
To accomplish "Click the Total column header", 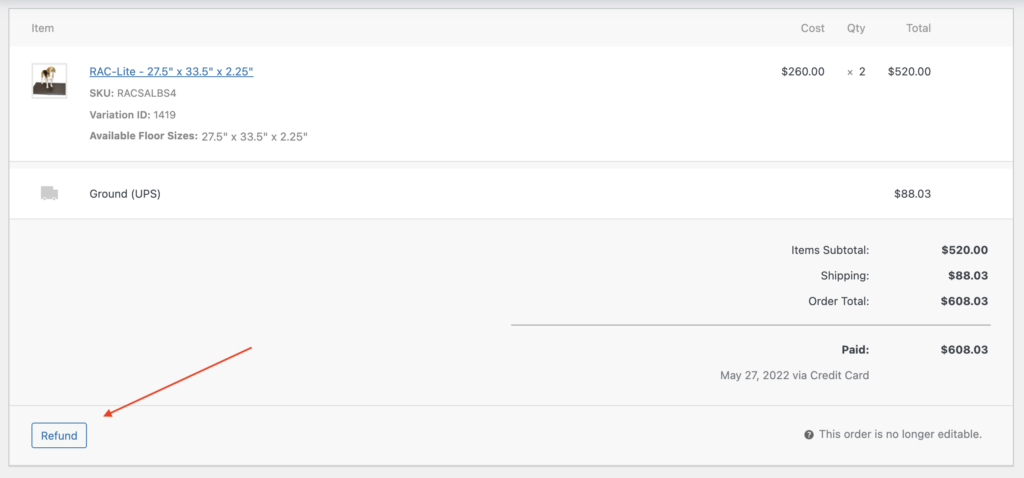I will (918, 28).
